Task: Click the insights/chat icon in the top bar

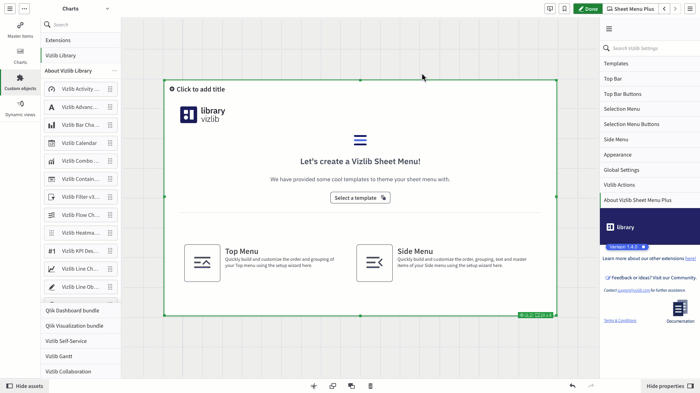Action: pos(550,8)
